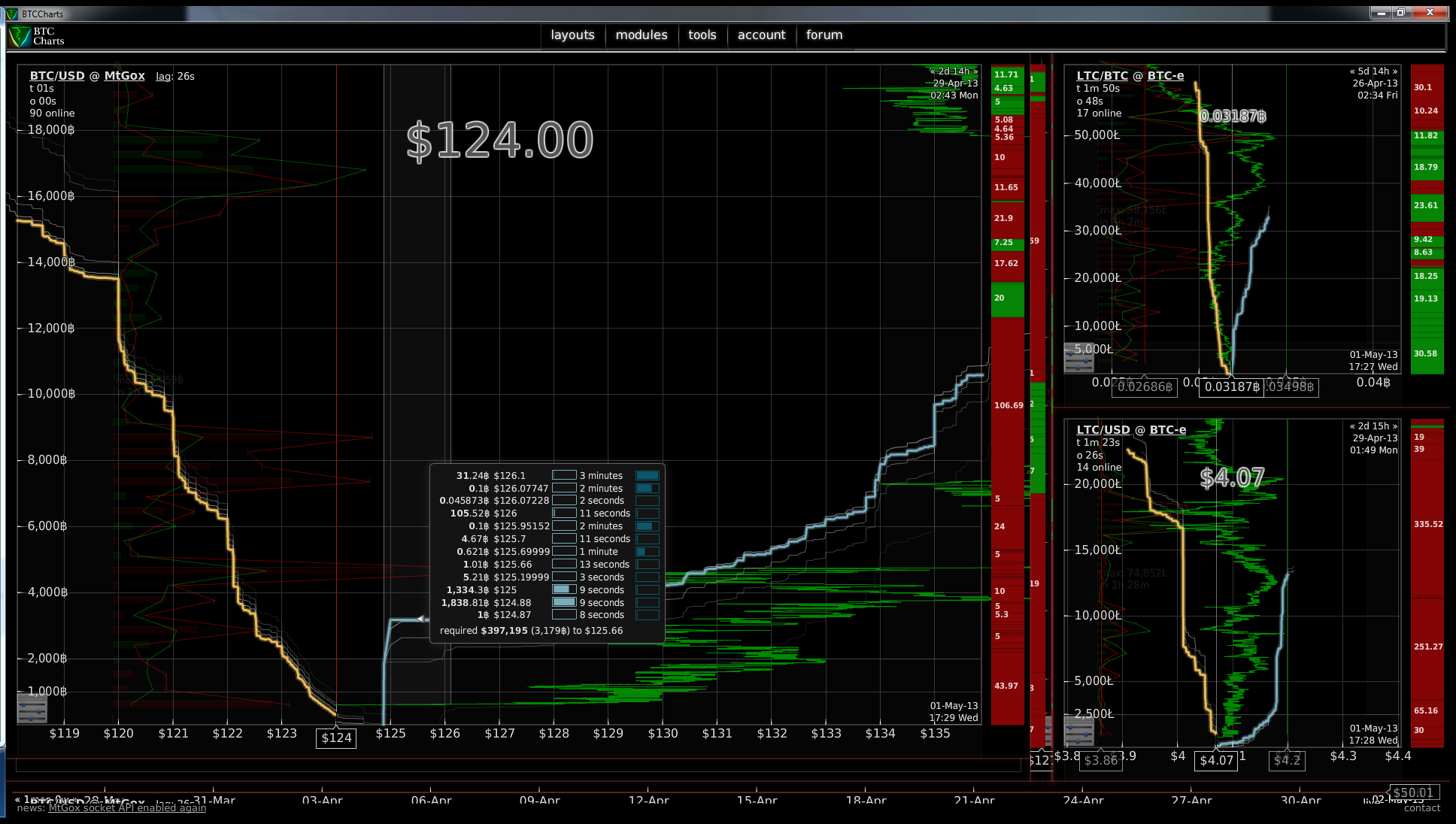Image resolution: width=1456 pixels, height=824 pixels.
Task: Click the 18,000฿ depth axis label
Action: (51, 129)
